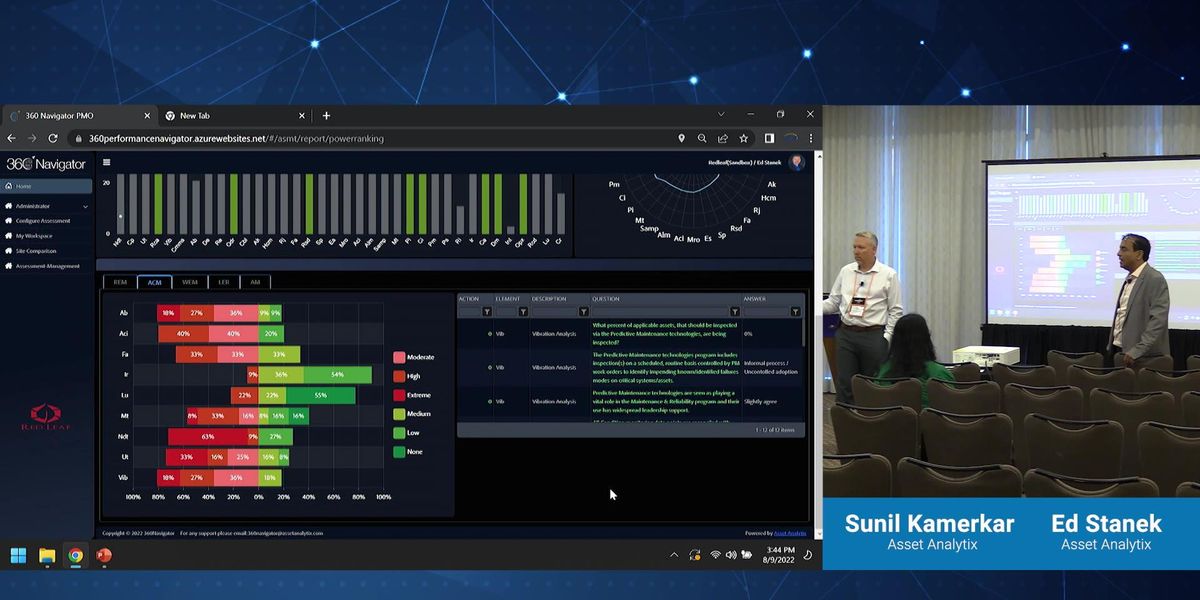Open the Question column filter funnel
The height and width of the screenshot is (600, 1200).
pyautogui.click(x=732, y=311)
